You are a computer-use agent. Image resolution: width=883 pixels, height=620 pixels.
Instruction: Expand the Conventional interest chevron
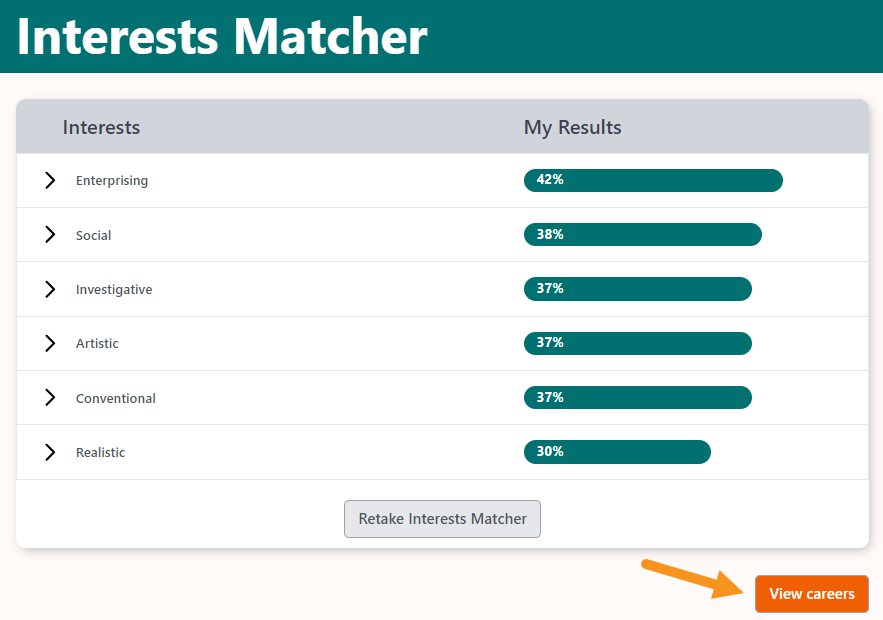click(x=50, y=398)
